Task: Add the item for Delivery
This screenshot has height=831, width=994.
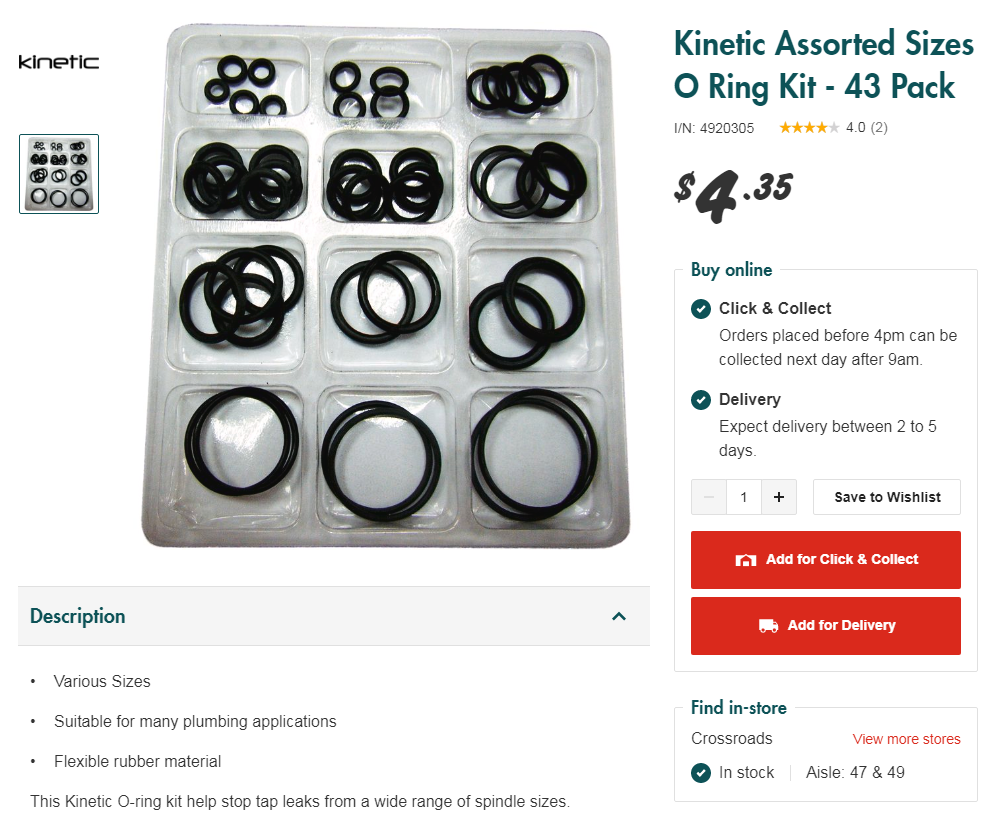Action: click(x=825, y=626)
